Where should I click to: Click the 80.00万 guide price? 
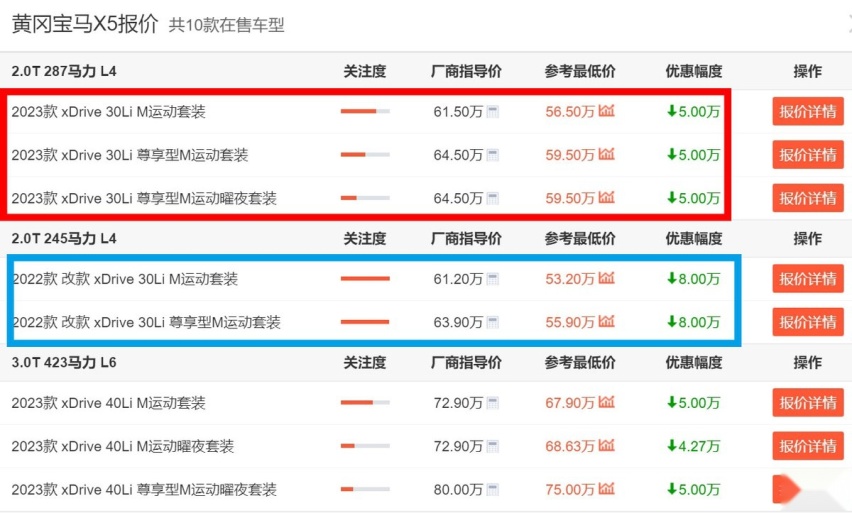click(458, 490)
